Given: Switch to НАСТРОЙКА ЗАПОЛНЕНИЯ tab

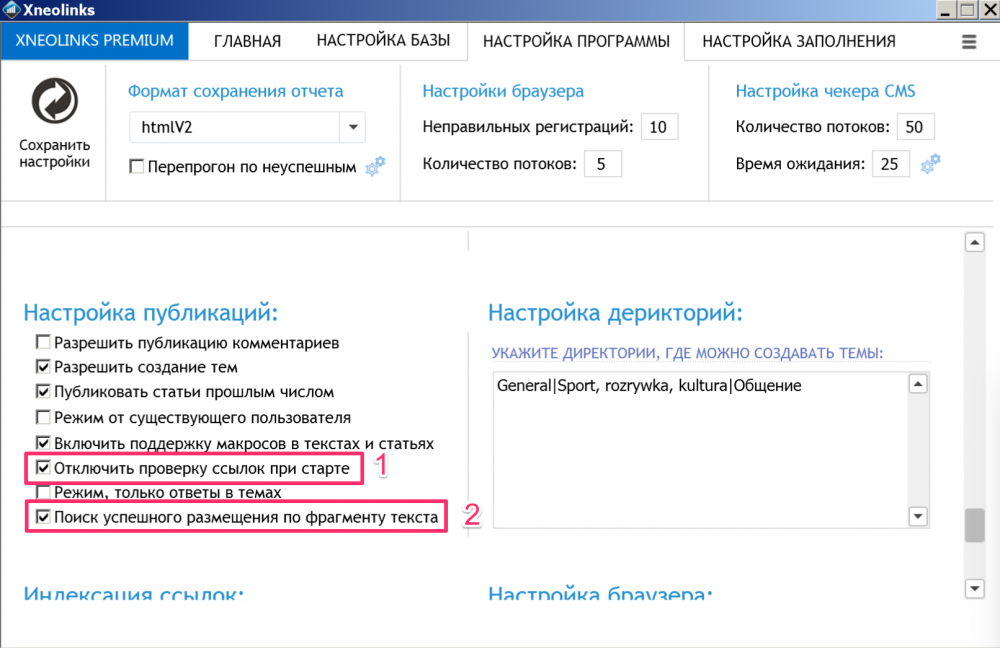Looking at the screenshot, I should [x=798, y=41].
